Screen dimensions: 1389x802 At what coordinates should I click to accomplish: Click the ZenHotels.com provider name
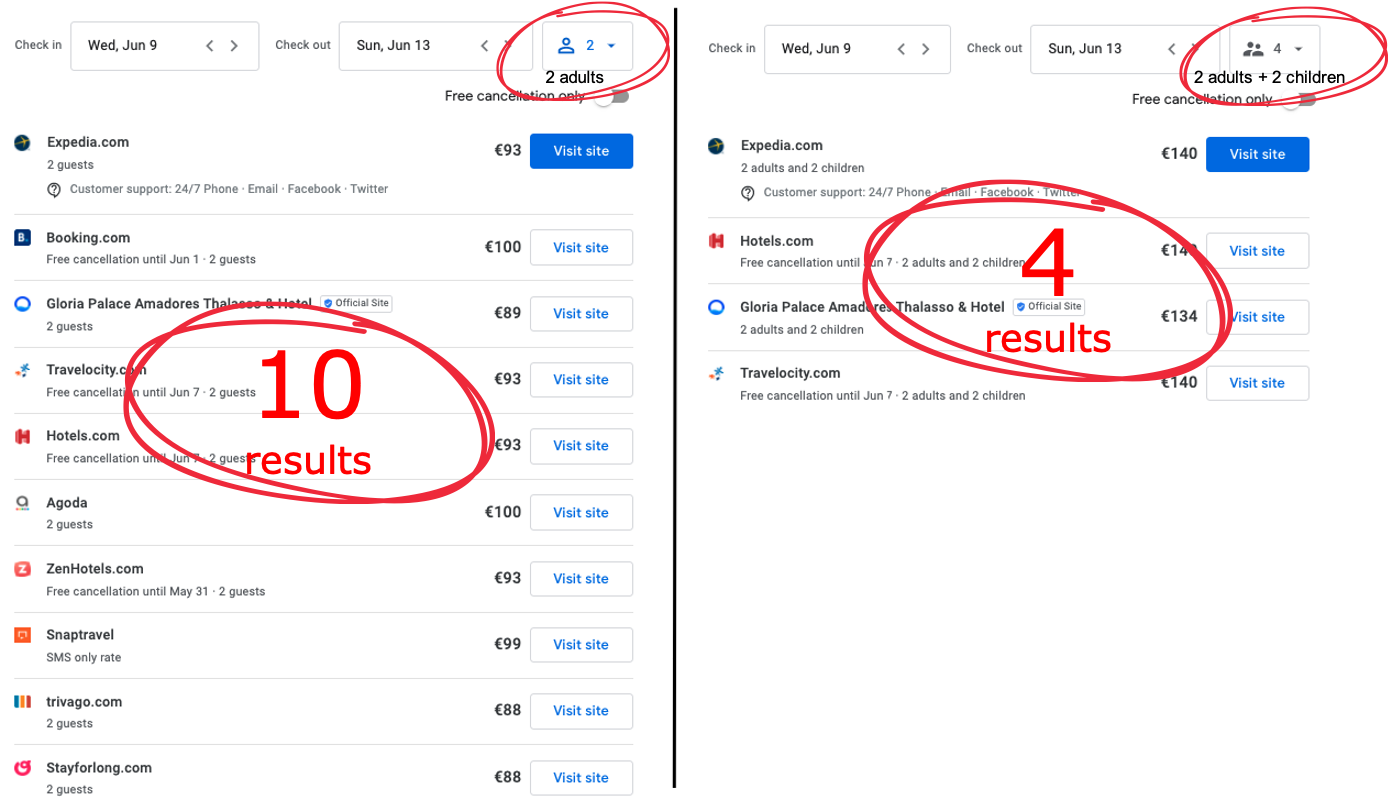tap(95, 569)
